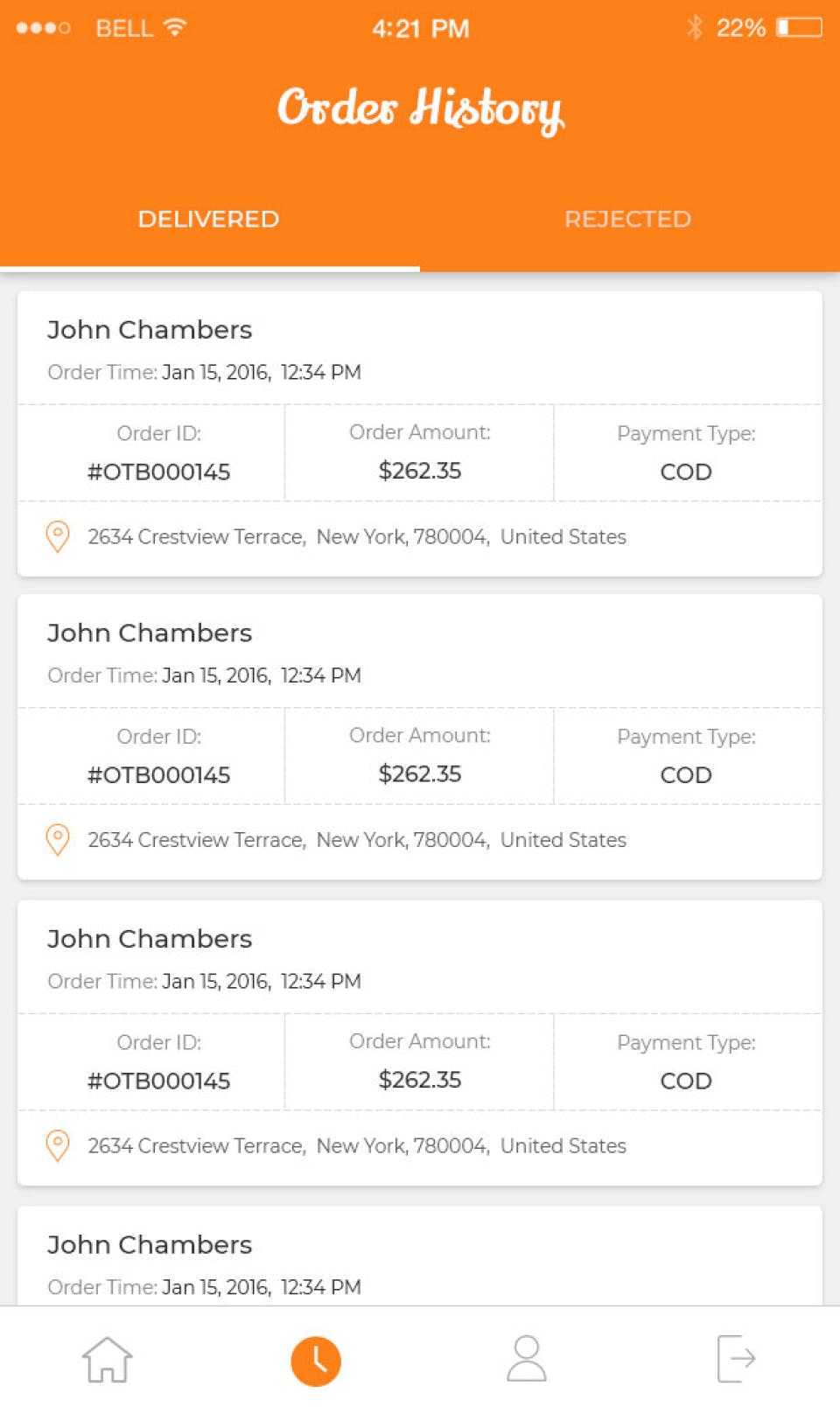Tap COD payment type in third card
This screenshot has width=840, height=1414.
[686, 1081]
